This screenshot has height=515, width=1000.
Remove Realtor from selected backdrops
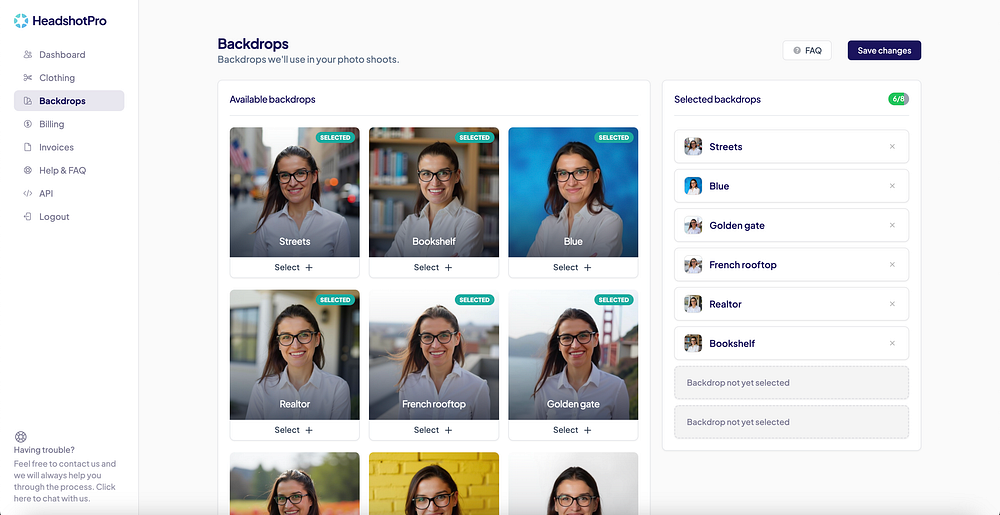(892, 304)
